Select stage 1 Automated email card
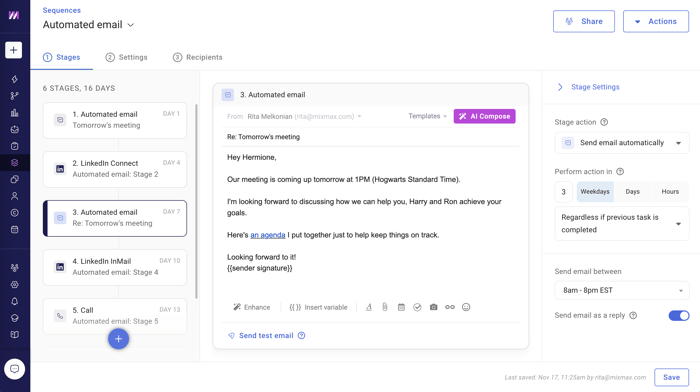This screenshot has width=700, height=392. coord(115,120)
